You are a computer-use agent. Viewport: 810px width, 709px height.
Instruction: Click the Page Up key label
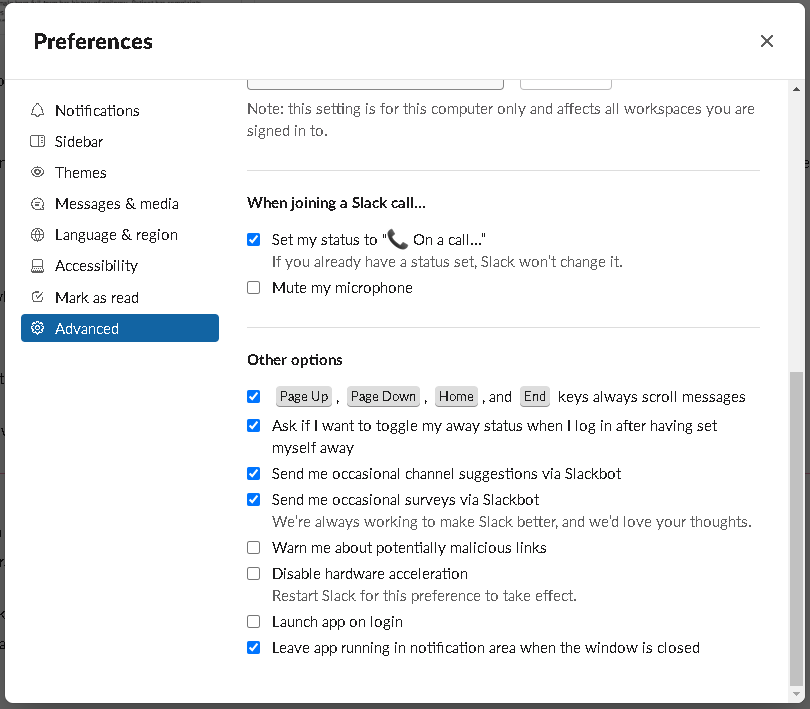[x=304, y=396]
